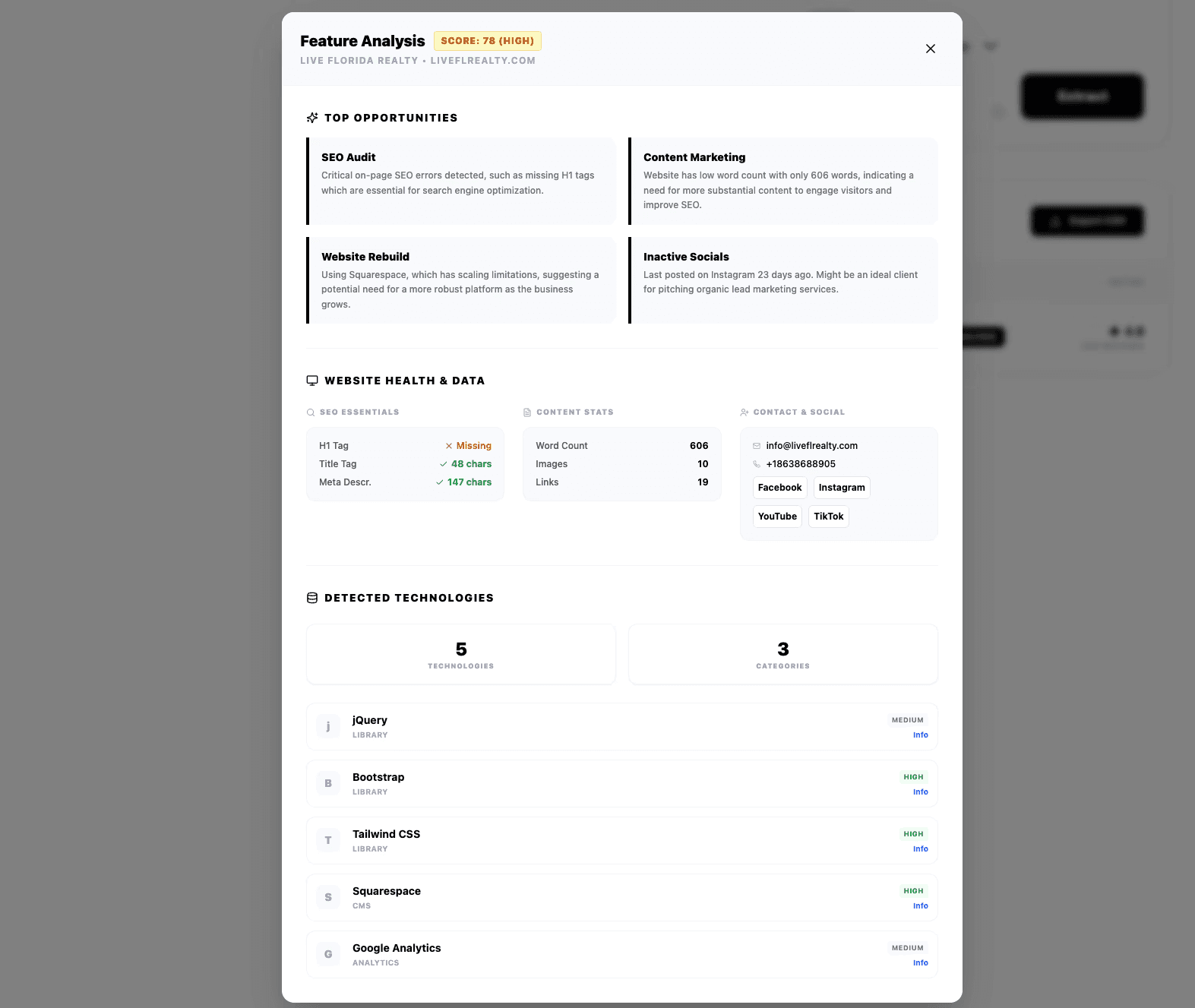
Task: Click the Content Stats document icon
Action: (x=527, y=412)
